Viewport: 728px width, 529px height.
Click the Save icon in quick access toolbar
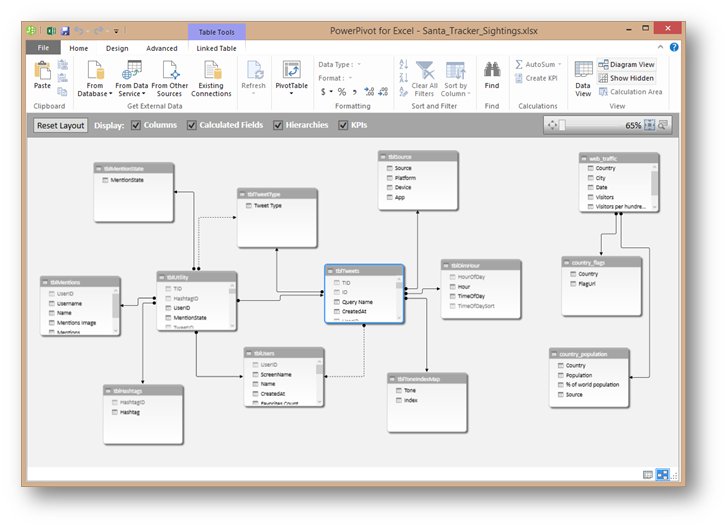tap(65, 31)
